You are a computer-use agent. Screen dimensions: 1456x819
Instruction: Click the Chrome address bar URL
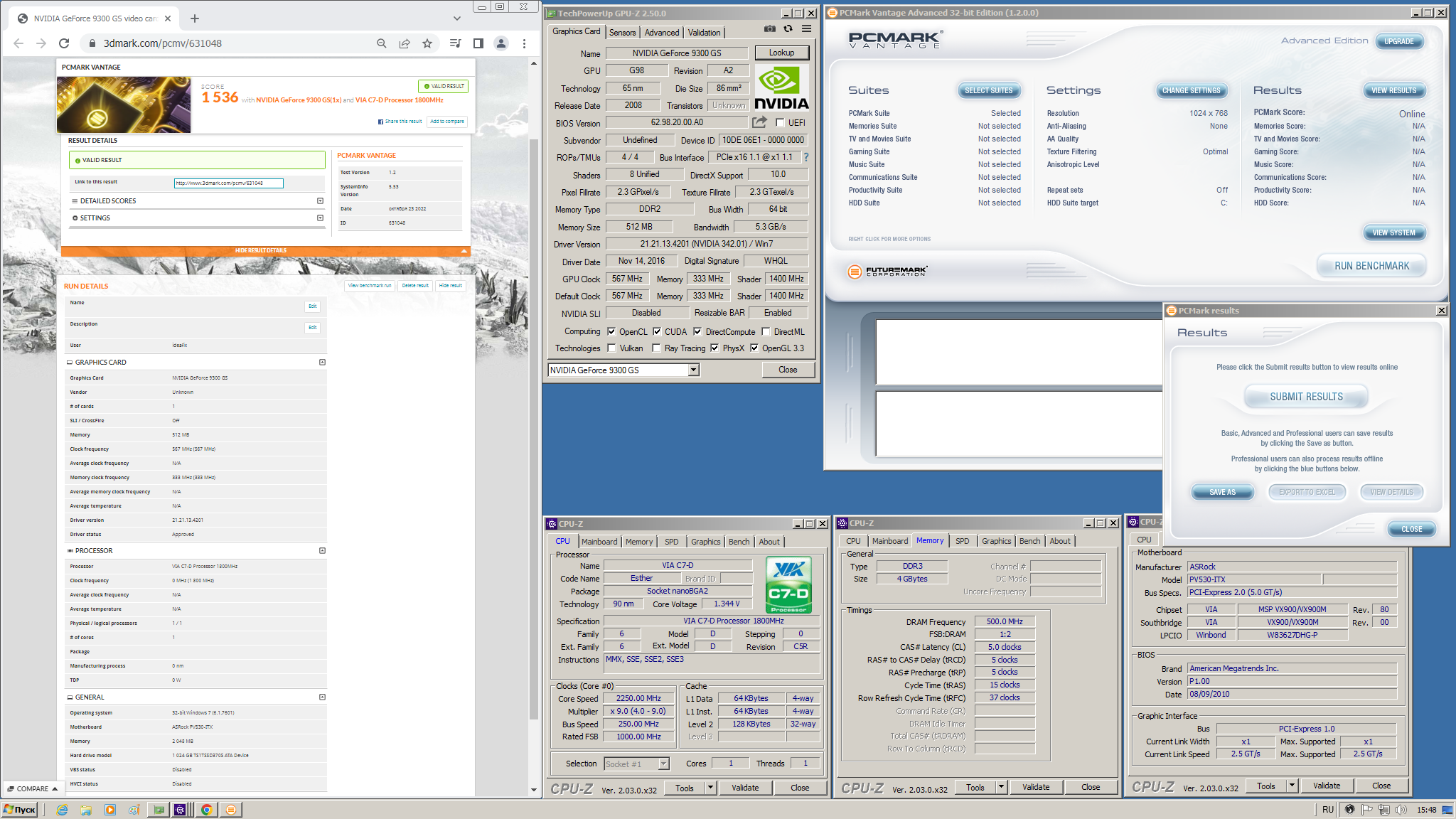point(163,43)
